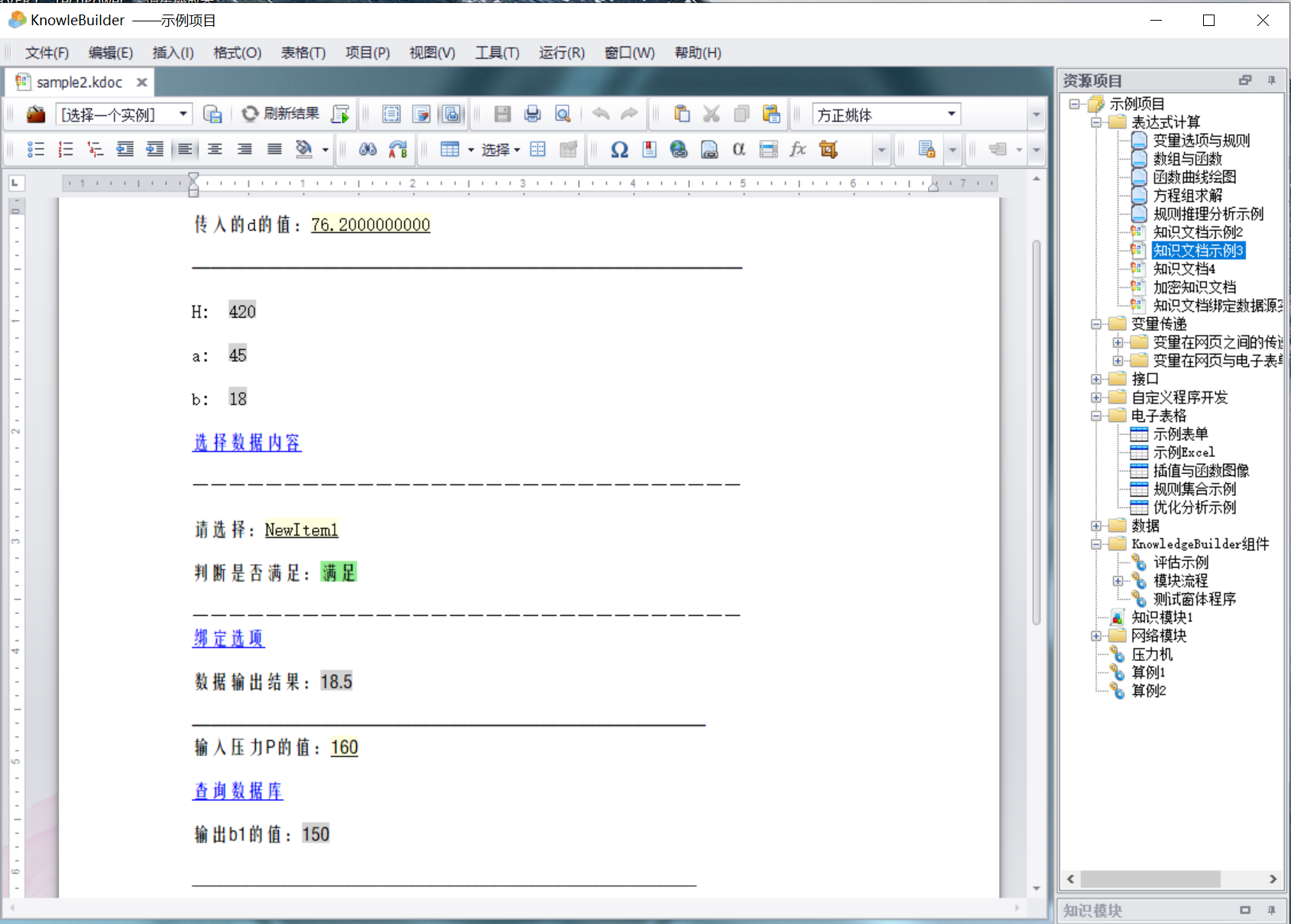Expand the 接口 folder in tree
This screenshot has height=924, width=1291.
(1096, 379)
